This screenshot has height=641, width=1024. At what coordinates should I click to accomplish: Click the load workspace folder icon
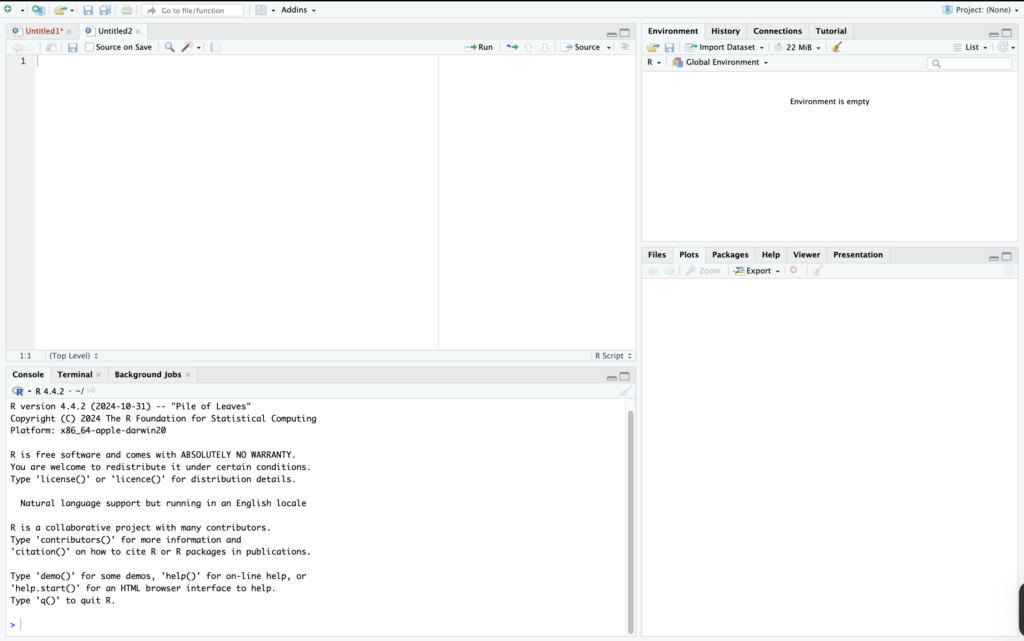tap(652, 47)
